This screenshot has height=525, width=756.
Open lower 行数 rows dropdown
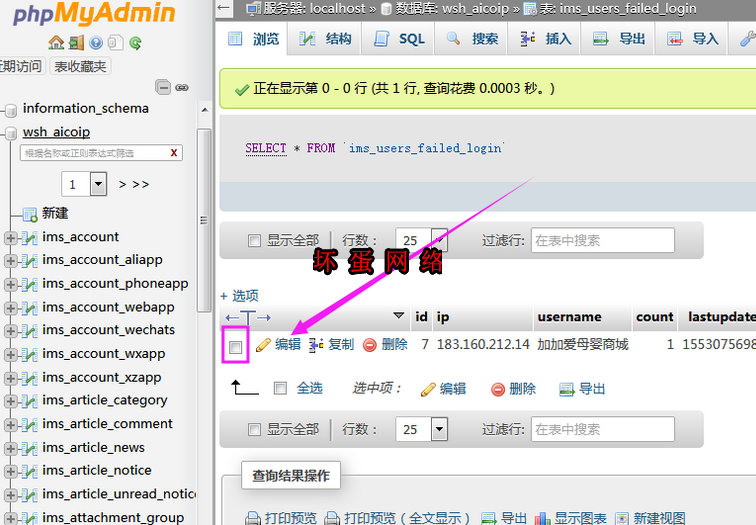point(439,429)
